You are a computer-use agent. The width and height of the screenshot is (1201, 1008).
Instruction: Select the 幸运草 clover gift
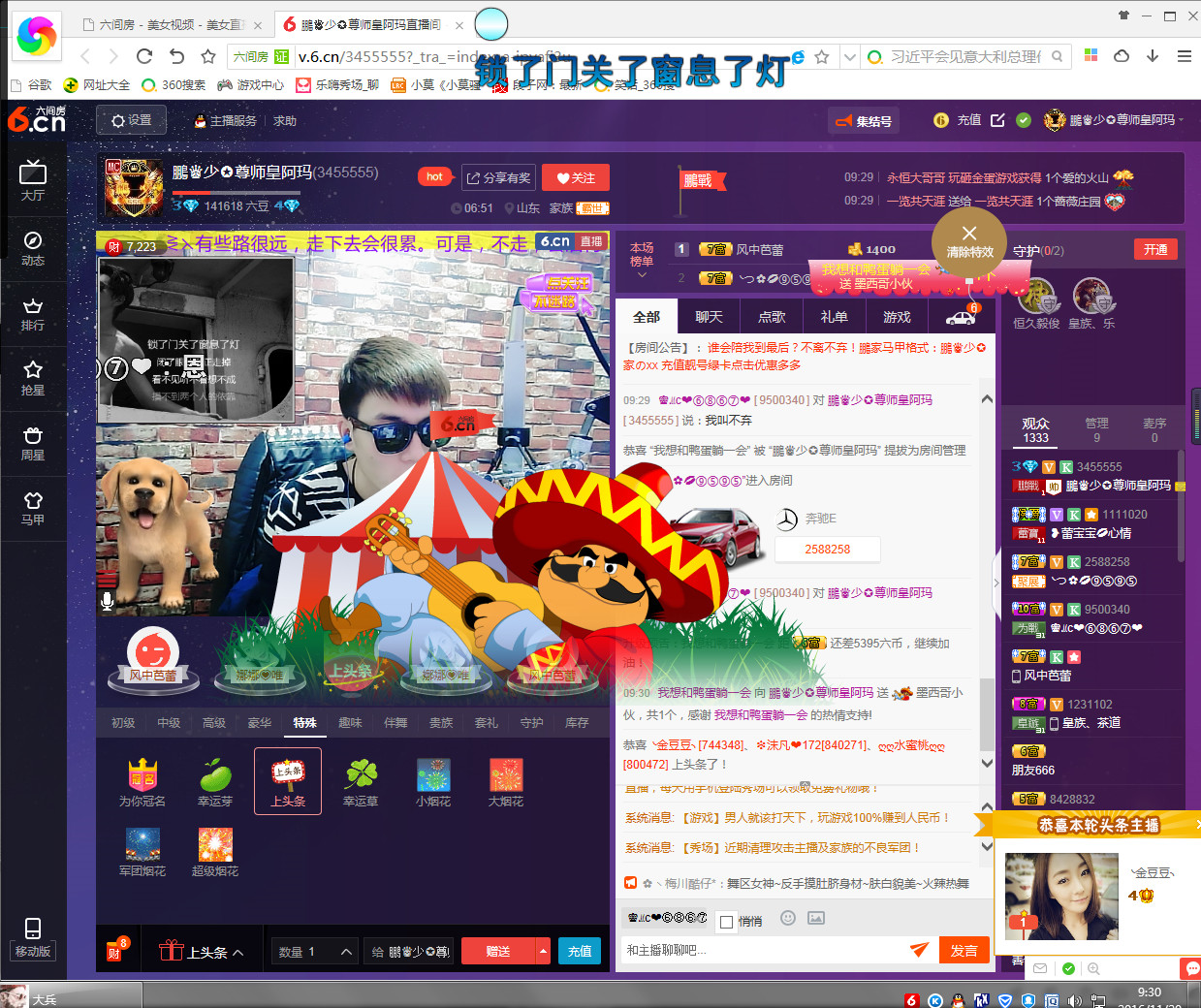pyautogui.click(x=361, y=782)
